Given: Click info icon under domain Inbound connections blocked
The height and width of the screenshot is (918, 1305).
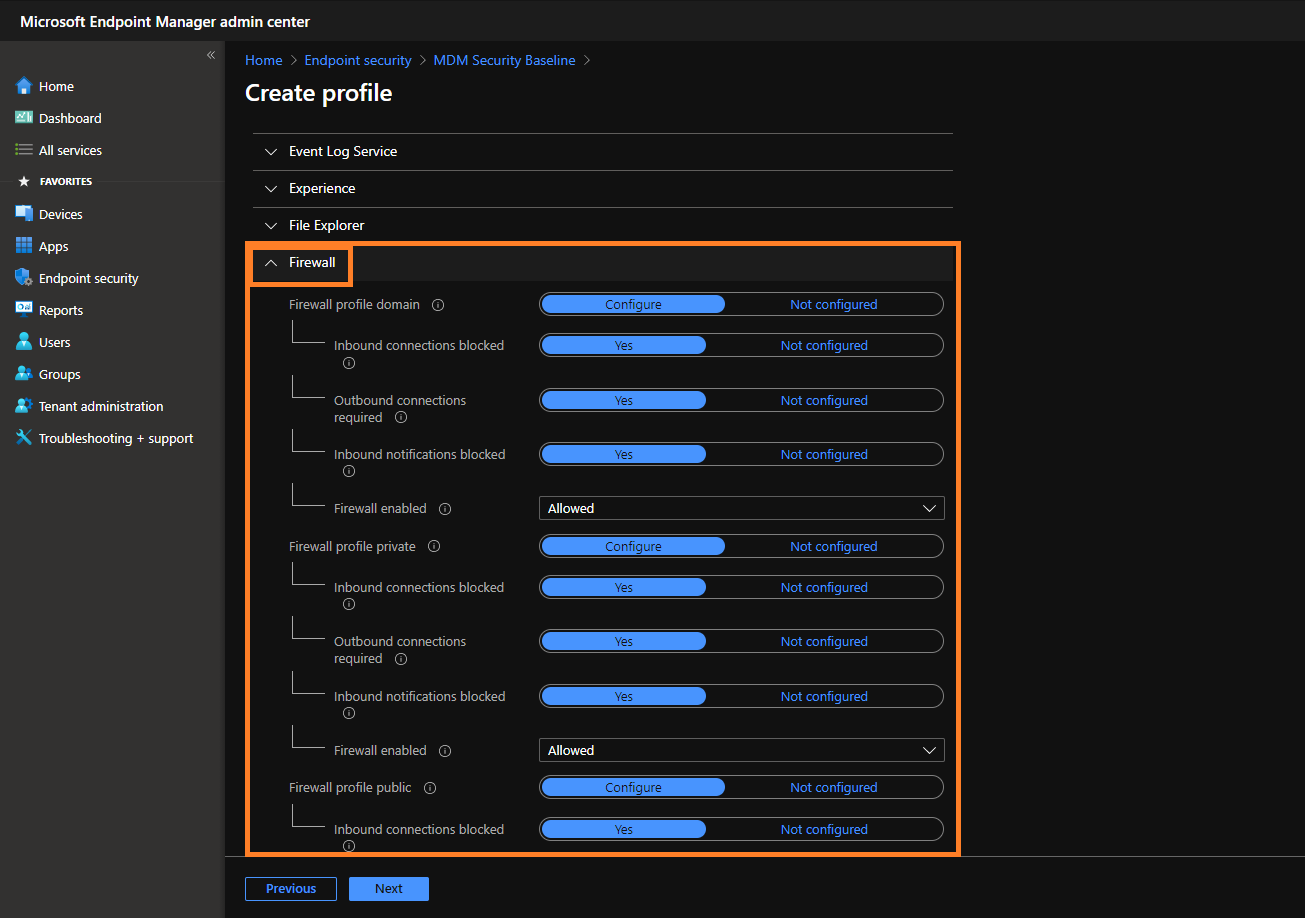Looking at the screenshot, I should tap(349, 363).
